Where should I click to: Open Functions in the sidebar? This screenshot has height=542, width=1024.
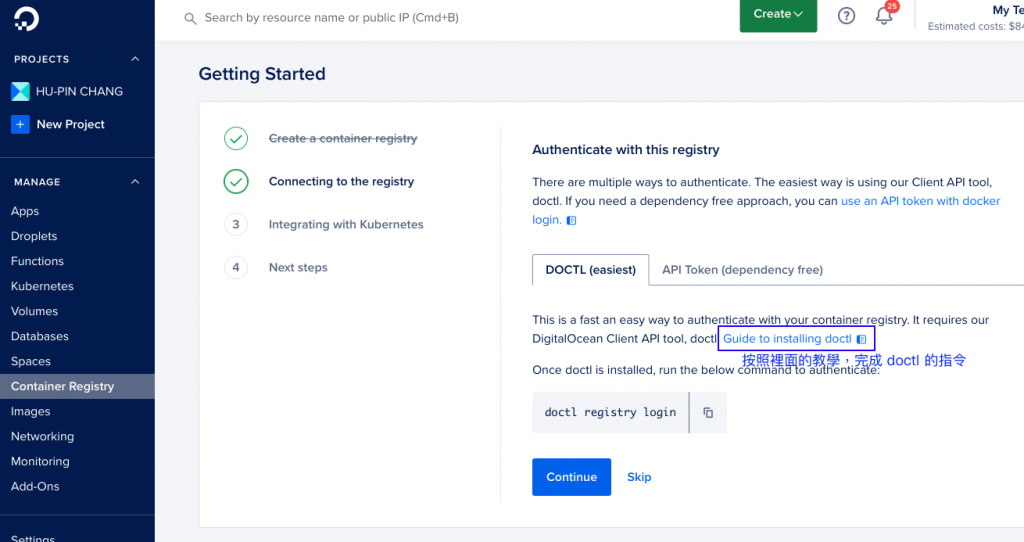37,261
